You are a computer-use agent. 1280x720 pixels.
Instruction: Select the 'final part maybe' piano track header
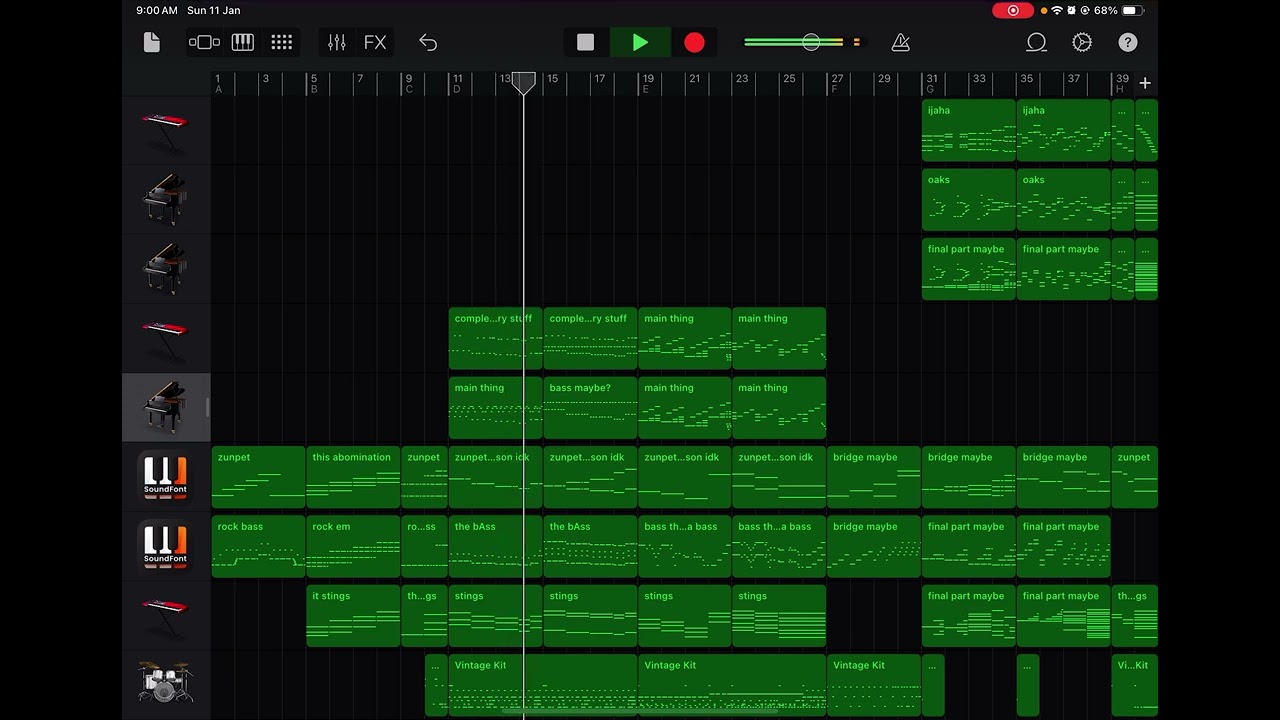click(x=166, y=269)
